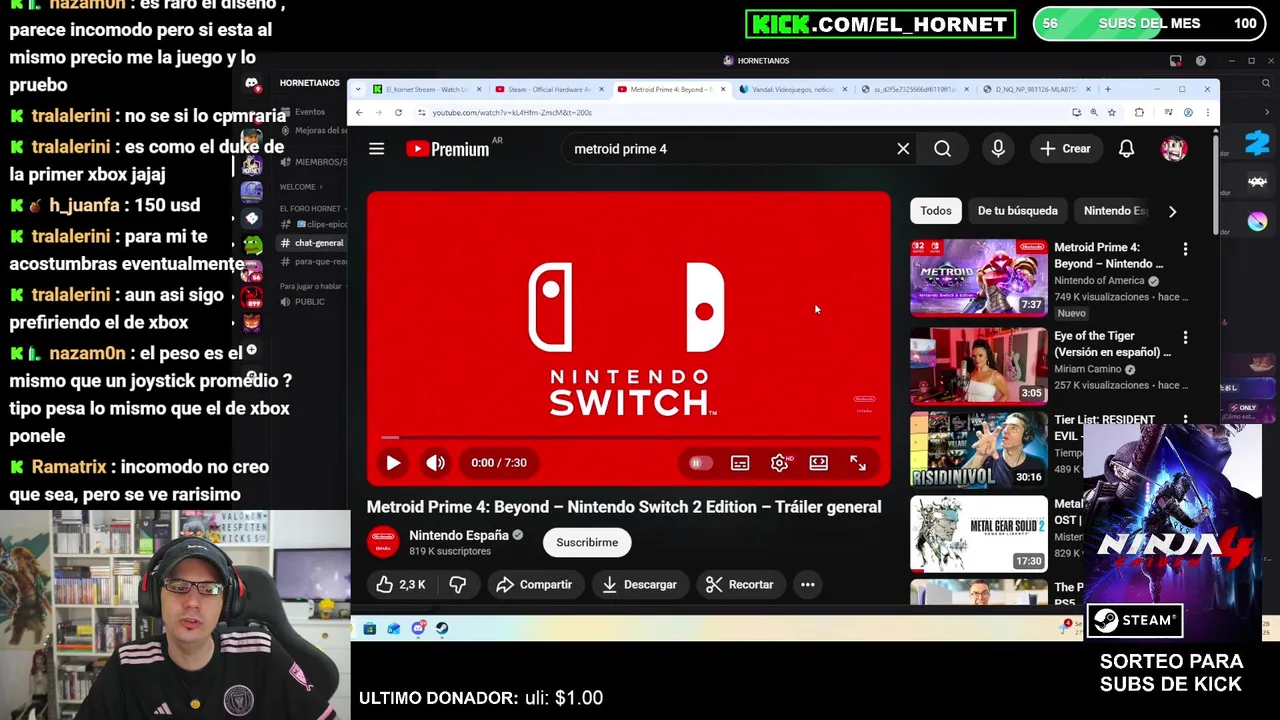Viewport: 1280px width, 720px height.
Task: Like the video with 2,3 K
Action: click(x=402, y=585)
